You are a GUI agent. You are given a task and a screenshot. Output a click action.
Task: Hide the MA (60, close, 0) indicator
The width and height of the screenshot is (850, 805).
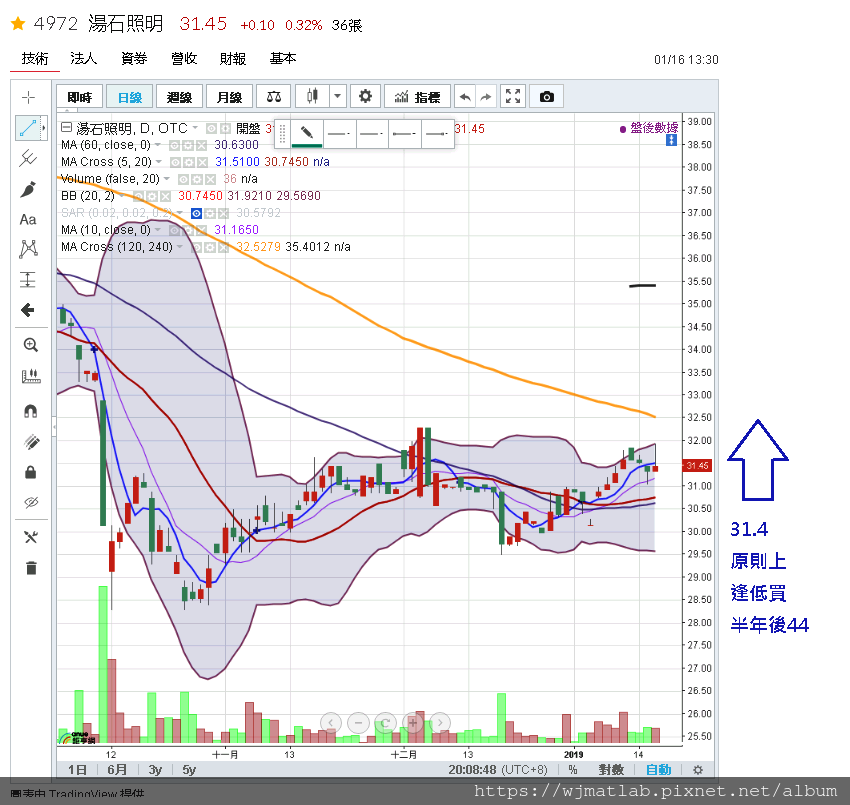point(175,145)
